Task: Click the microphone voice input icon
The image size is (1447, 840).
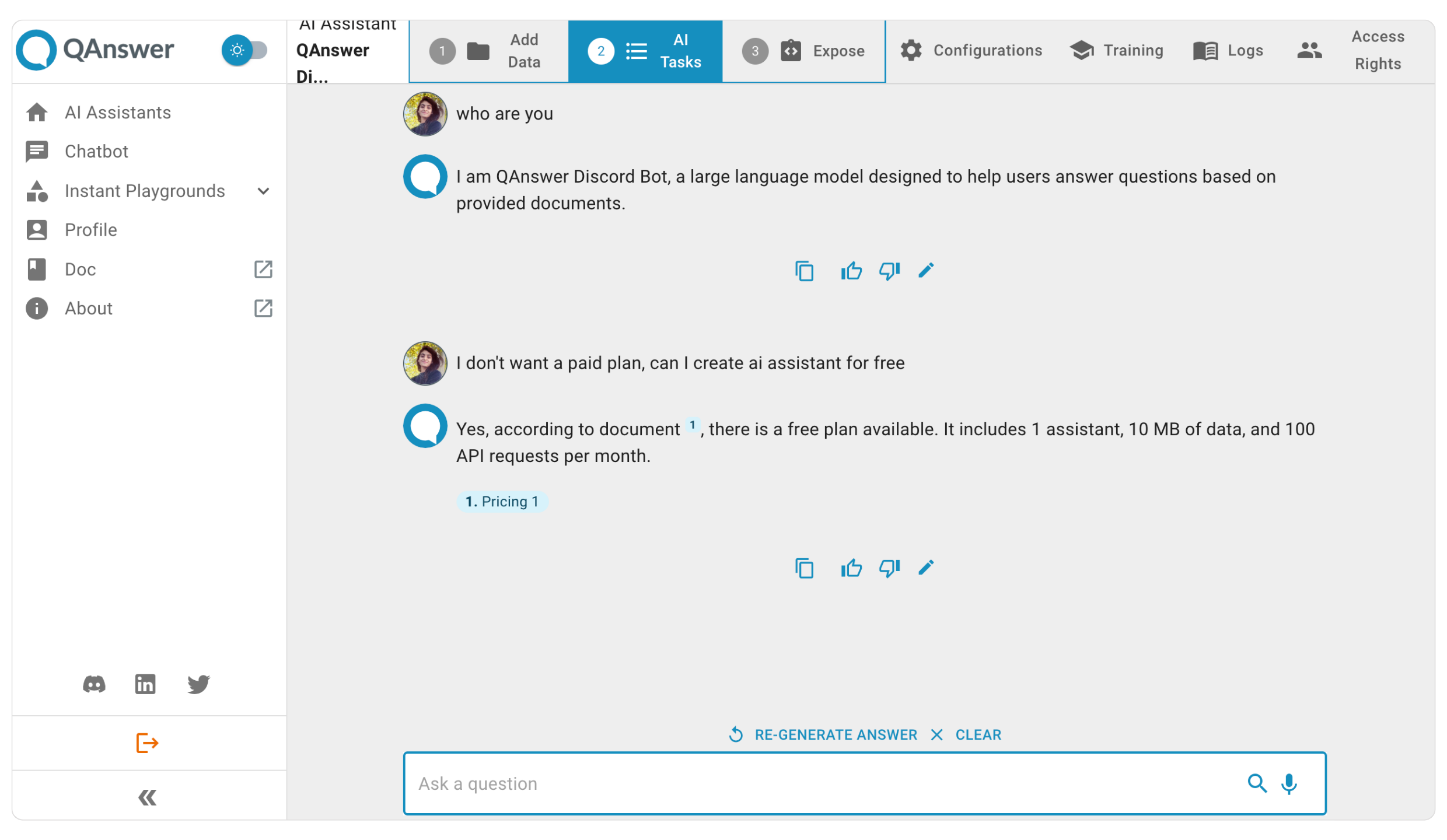Action: point(1288,783)
